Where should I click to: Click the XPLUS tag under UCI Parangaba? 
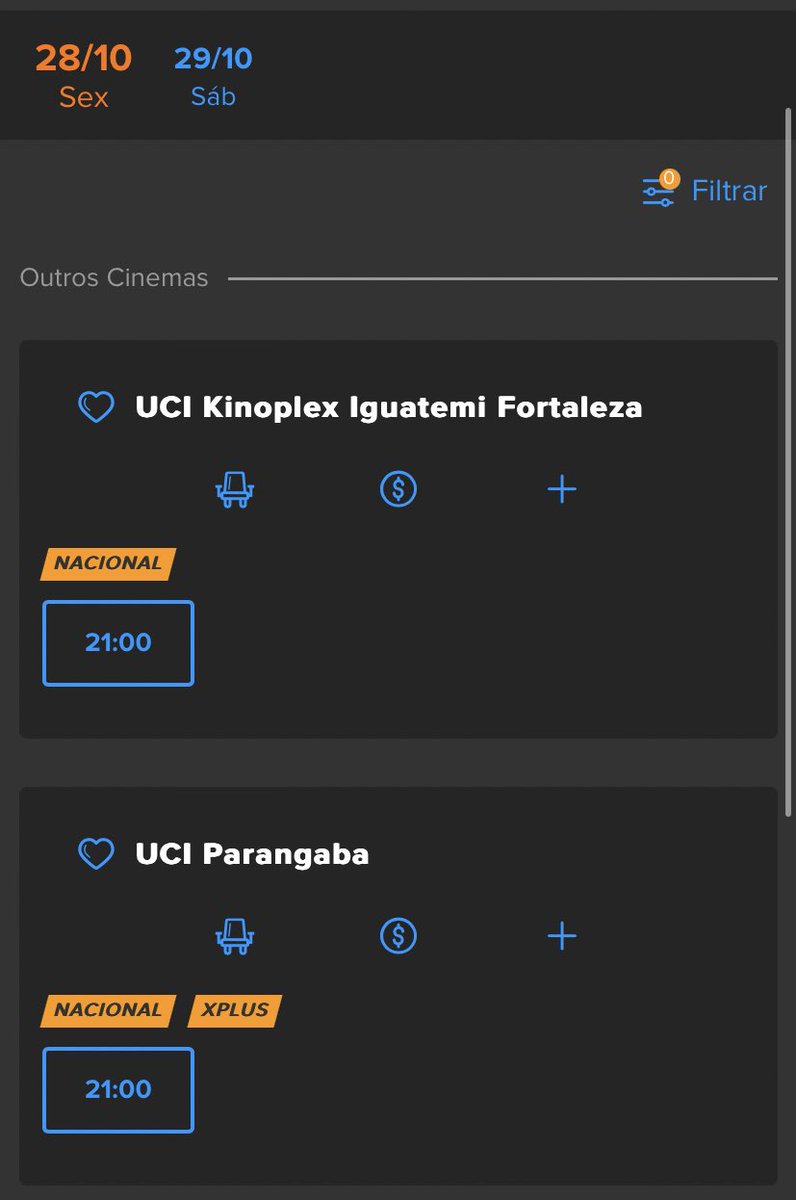(x=235, y=1011)
